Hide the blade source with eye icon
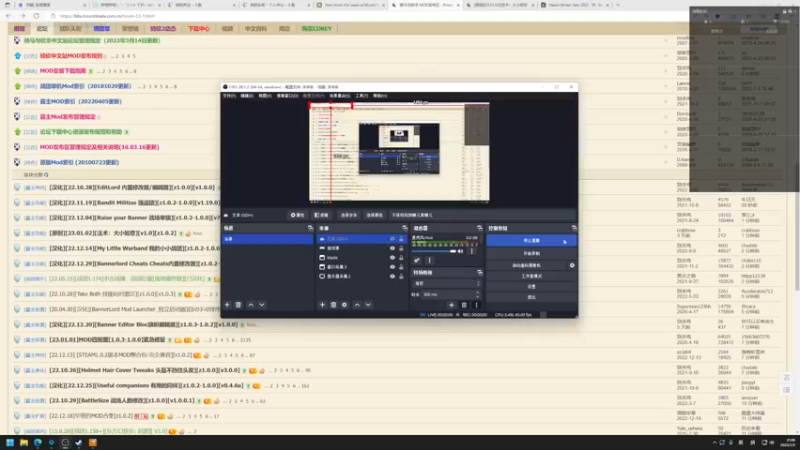Screen dimensions: 800x450 tap(392, 258)
